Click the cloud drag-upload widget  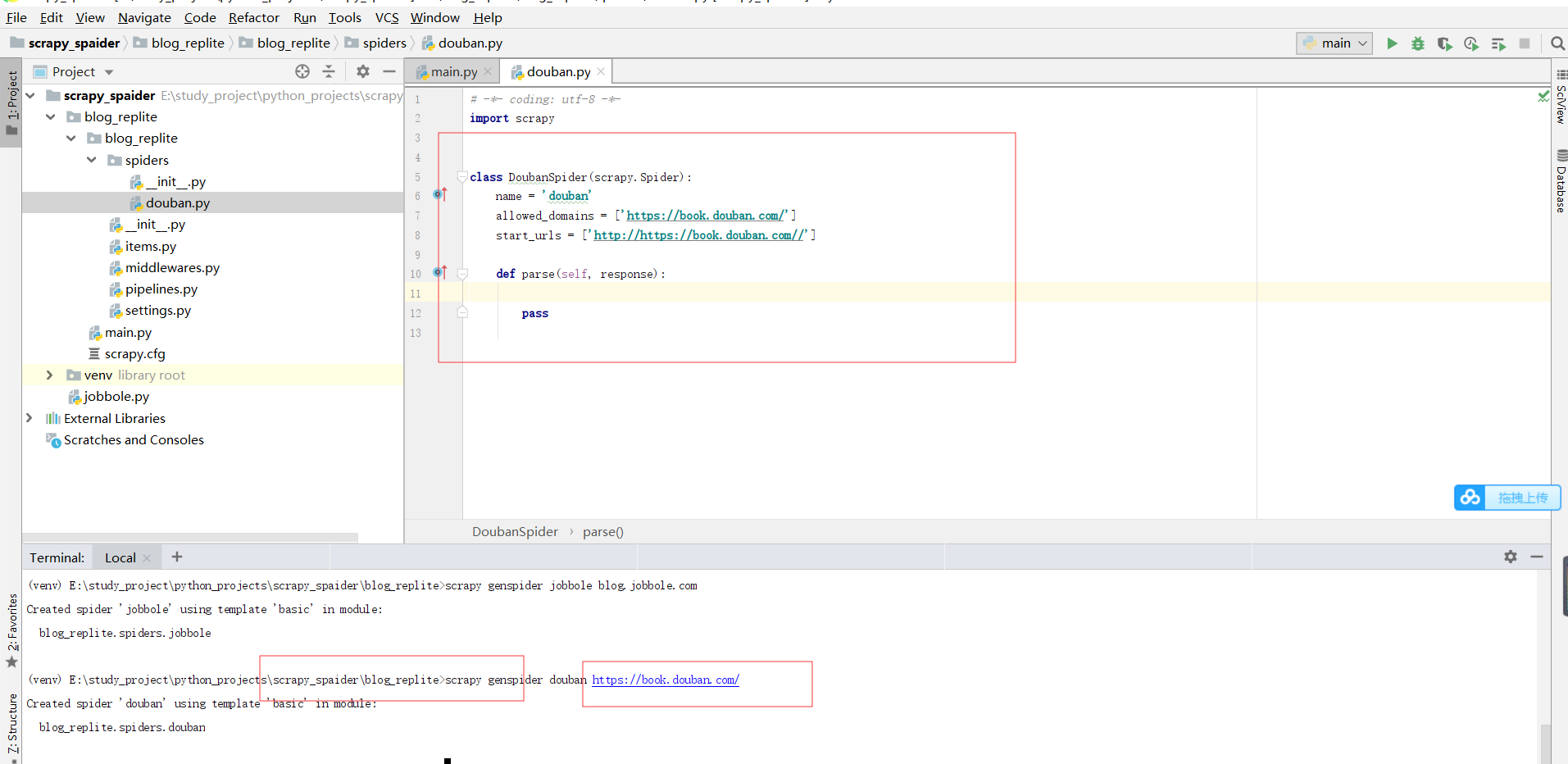[x=1507, y=498]
